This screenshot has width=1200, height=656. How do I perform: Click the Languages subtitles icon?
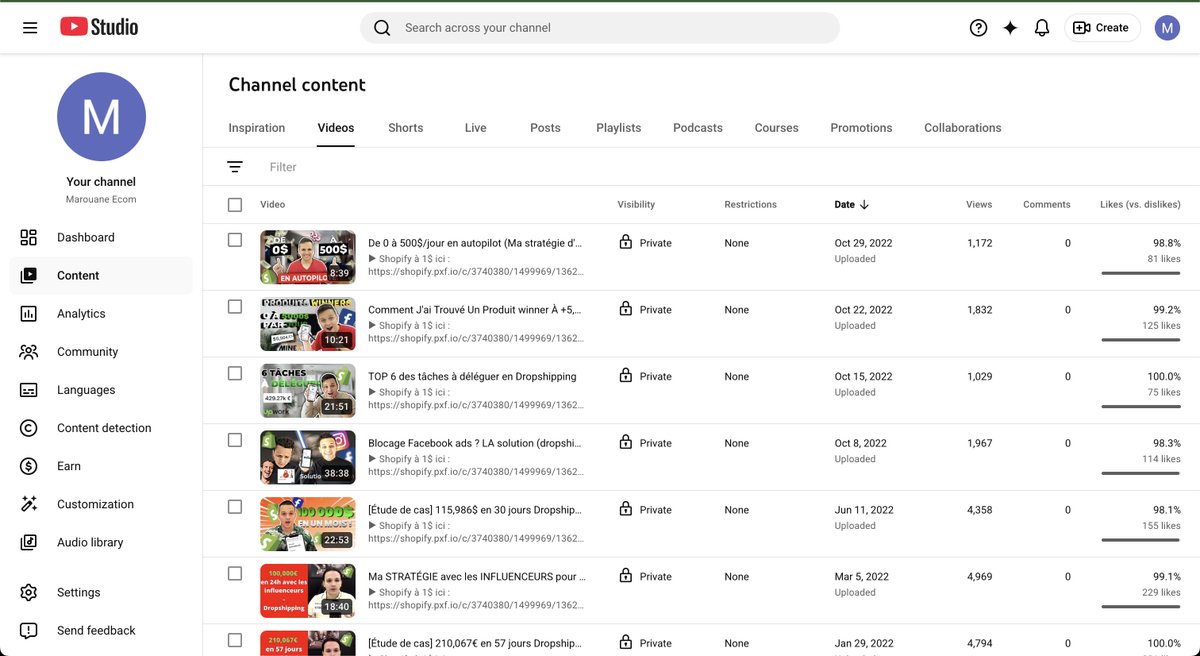coord(29,390)
